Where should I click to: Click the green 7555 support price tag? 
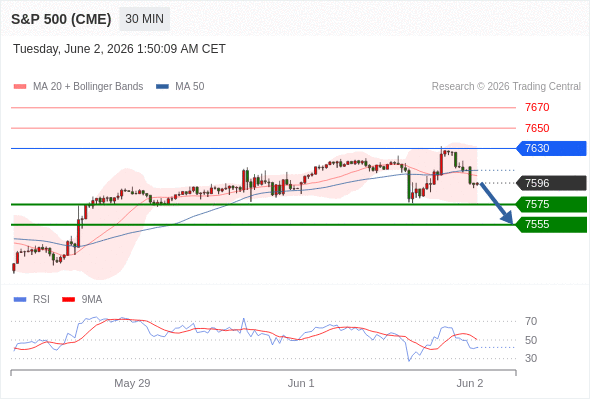[x=551, y=225]
